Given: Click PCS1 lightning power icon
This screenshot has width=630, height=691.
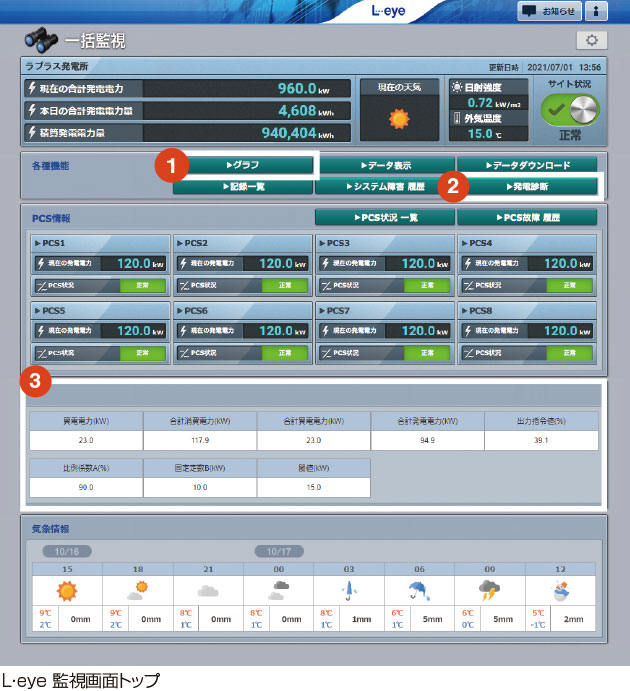Looking at the screenshot, I should coord(41,264).
